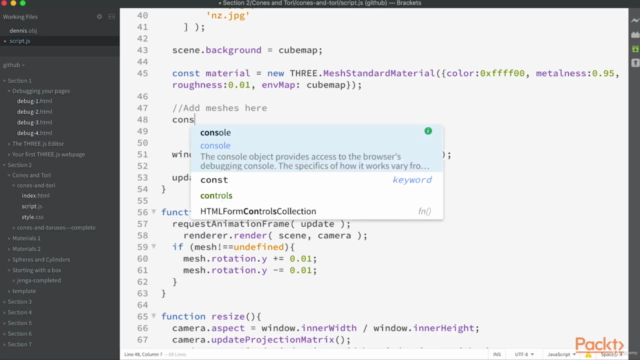Viewport: 640px width, 360px height.
Task: Open the UTF-8 encoding dropdown
Action: point(524,354)
